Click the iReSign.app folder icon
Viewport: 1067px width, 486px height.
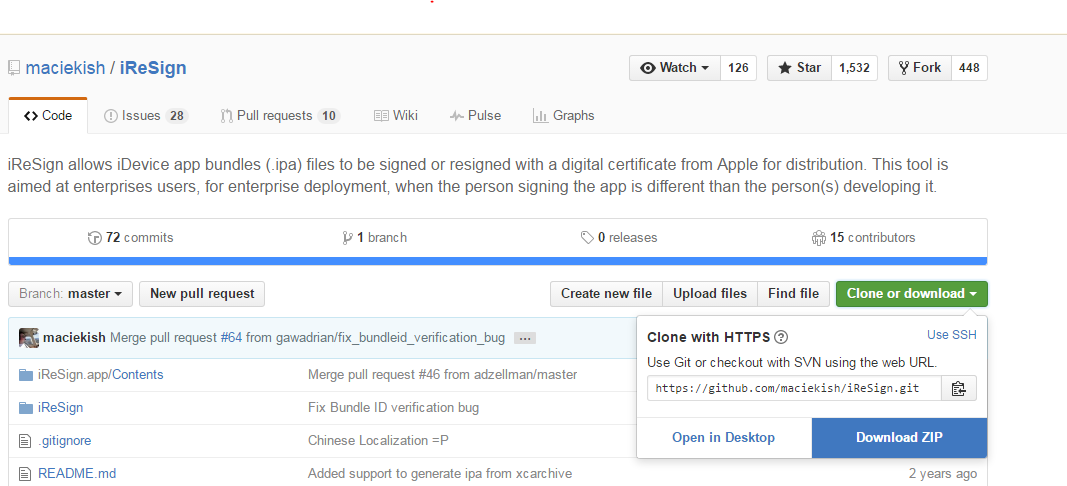(26, 375)
